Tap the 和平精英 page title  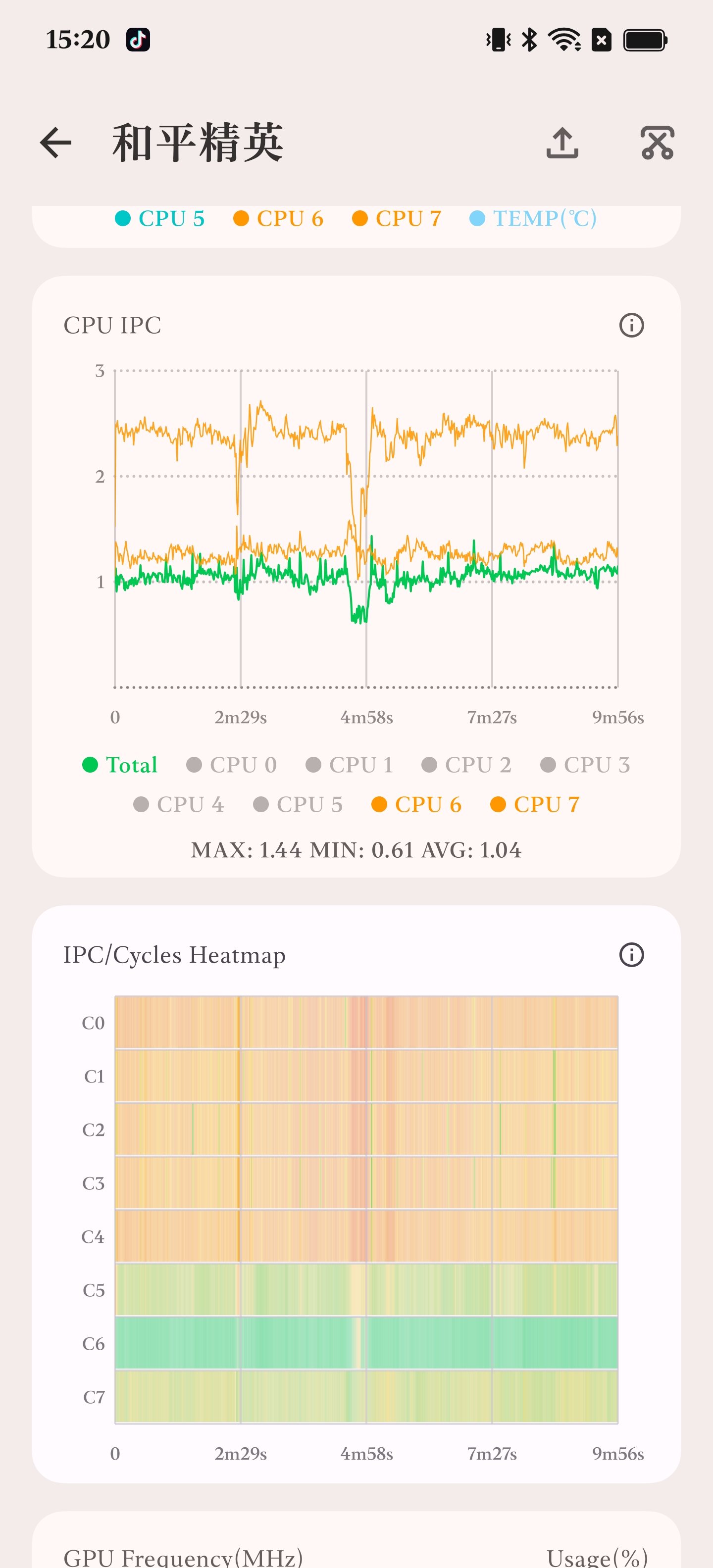coord(198,143)
